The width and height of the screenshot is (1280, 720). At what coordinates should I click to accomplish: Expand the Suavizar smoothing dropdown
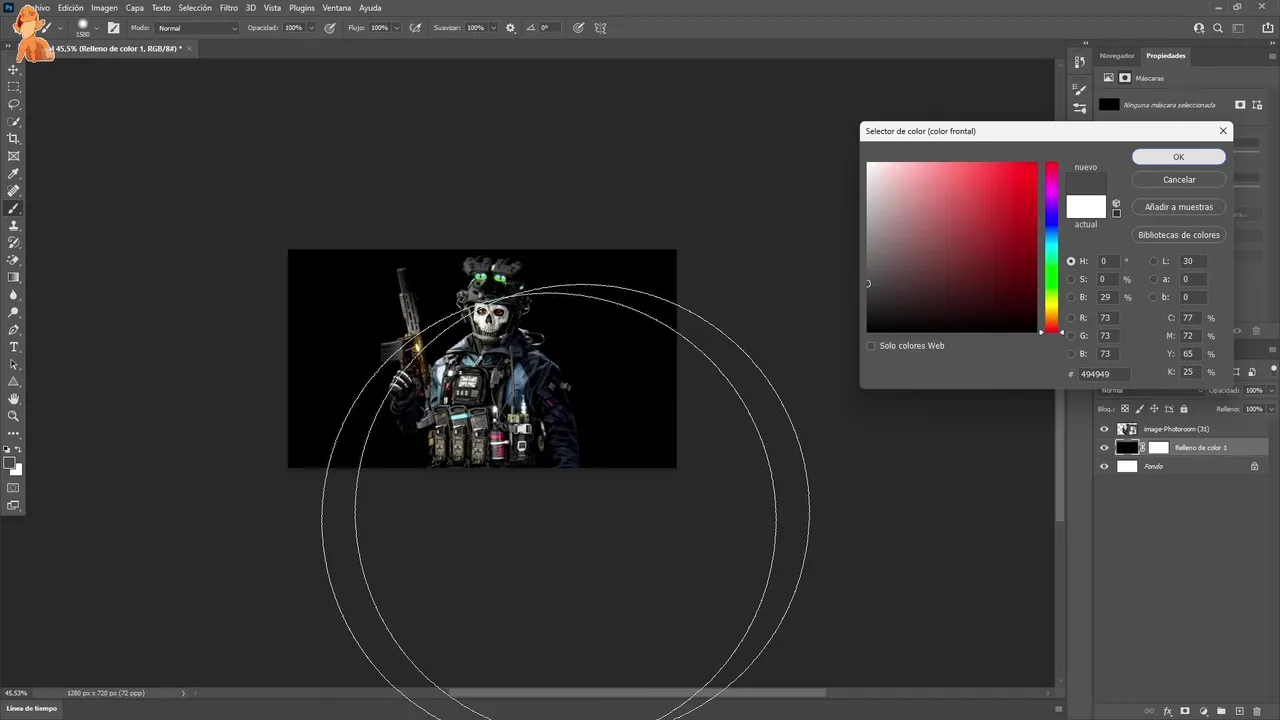[493, 28]
